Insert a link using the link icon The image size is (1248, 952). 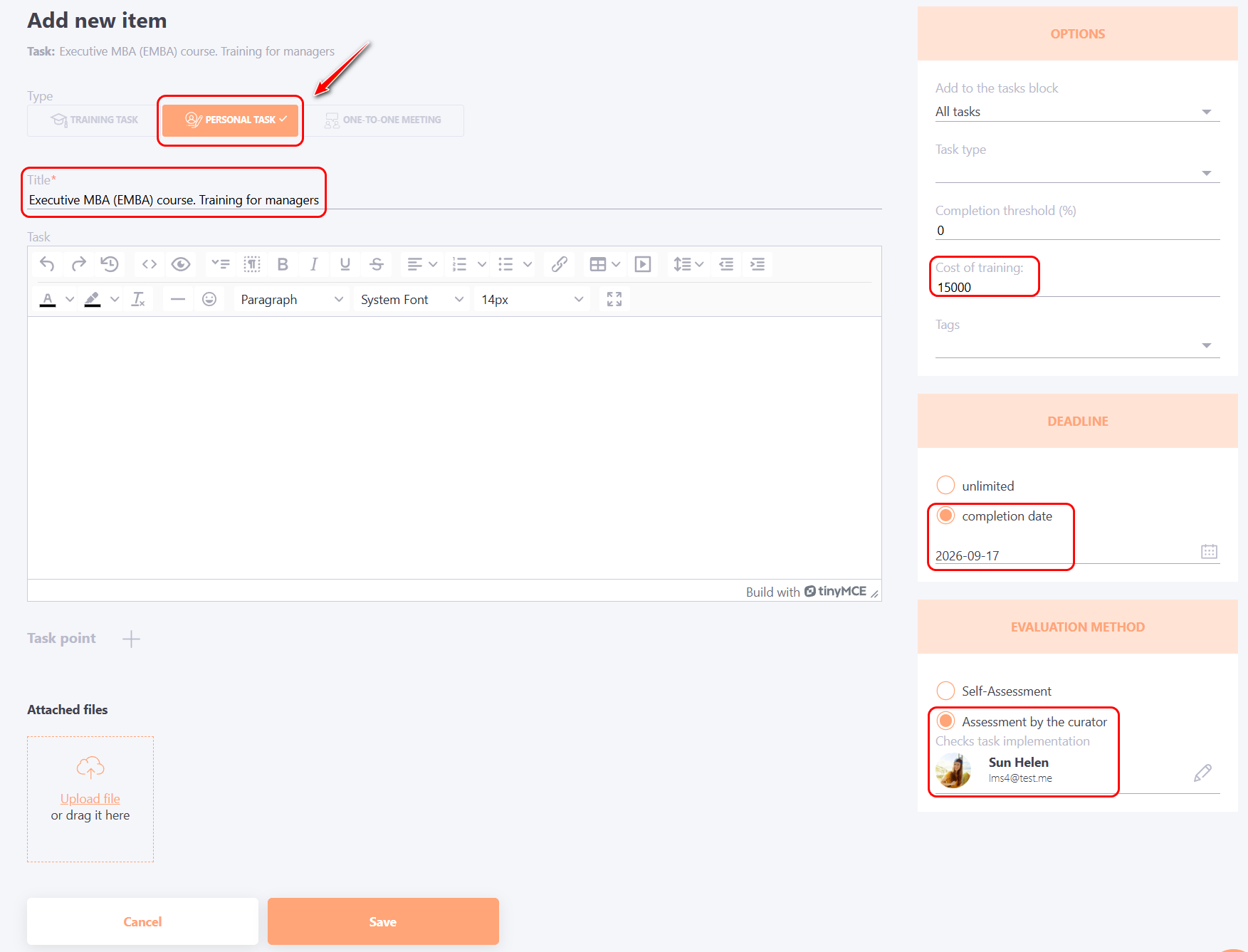pos(559,264)
